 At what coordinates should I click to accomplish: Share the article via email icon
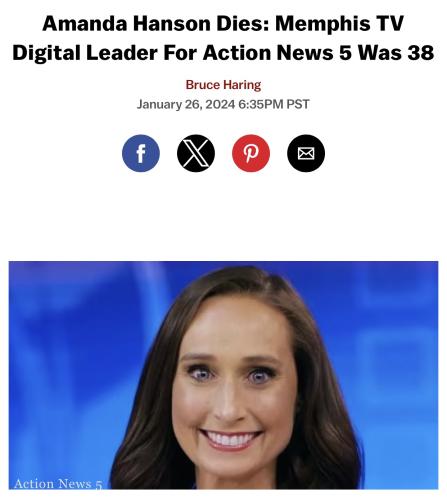(306, 153)
